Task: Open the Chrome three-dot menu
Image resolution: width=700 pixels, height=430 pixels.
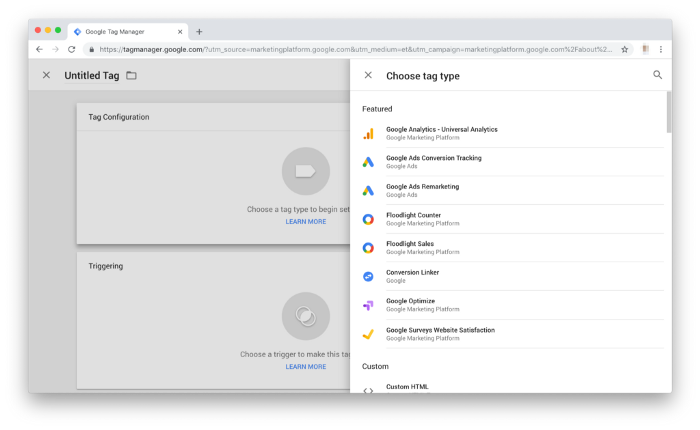Action: tap(661, 49)
